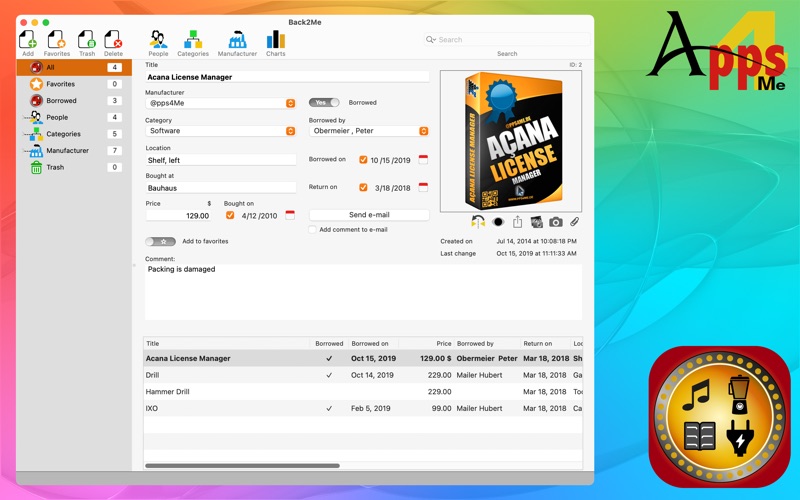This screenshot has height=500, width=800.
Task: Sort table by Borrowed by column header
Action: coord(487,343)
